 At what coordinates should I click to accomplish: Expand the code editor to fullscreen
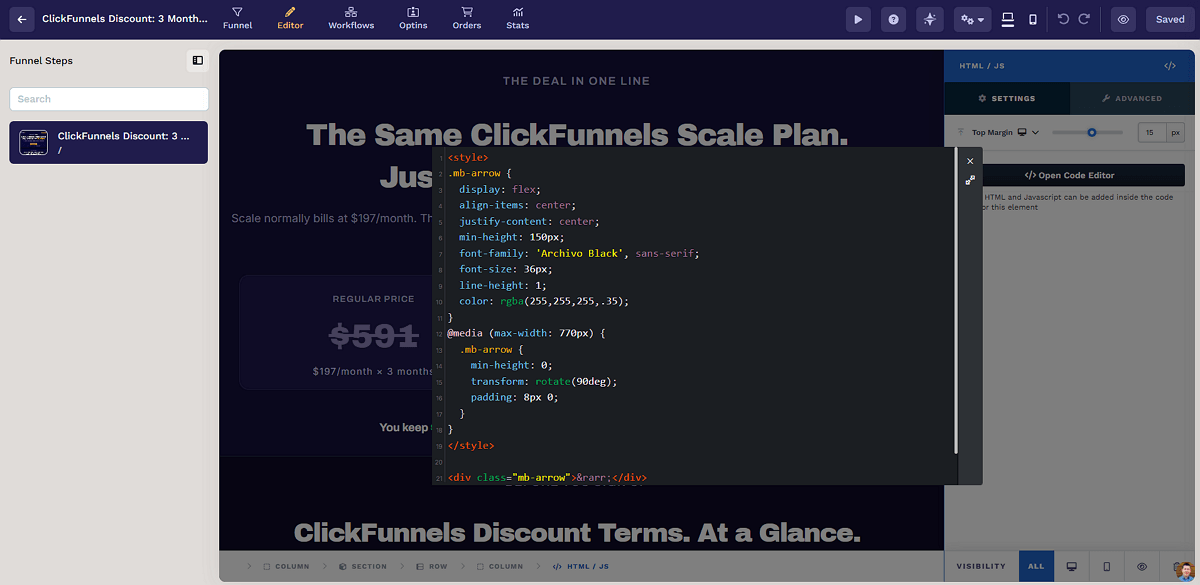tap(970, 181)
